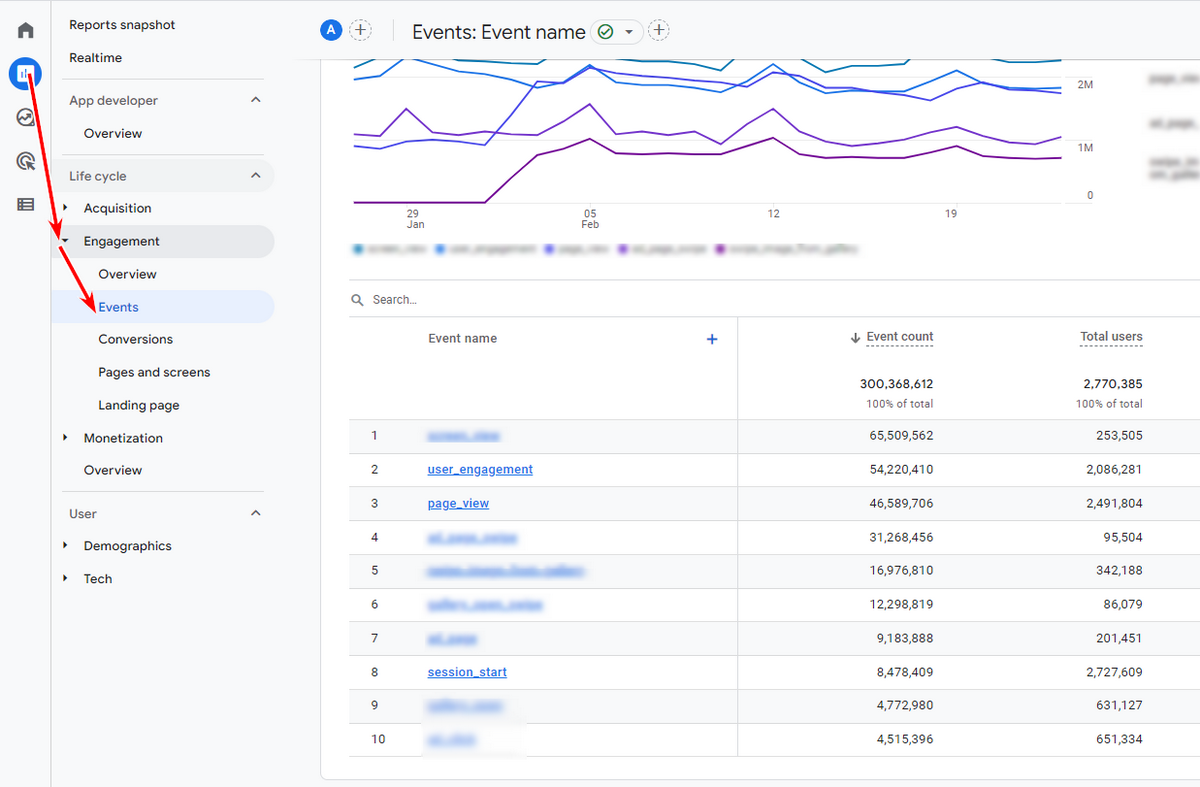
Task: Click the blurred event link in row 7
Action: click(452, 638)
